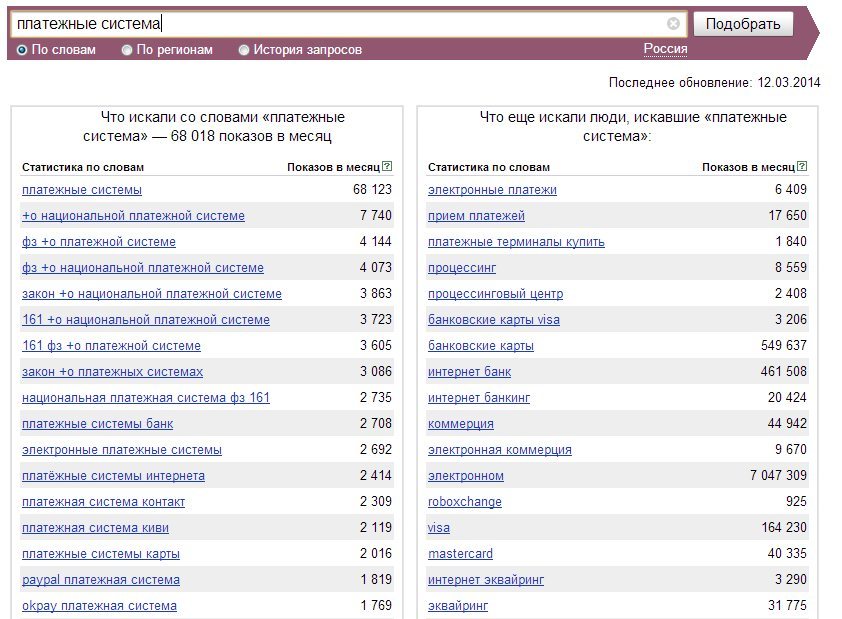Open '161 фз +о платежной системе' link
Image resolution: width=842 pixels, height=619 pixels.
[111, 346]
